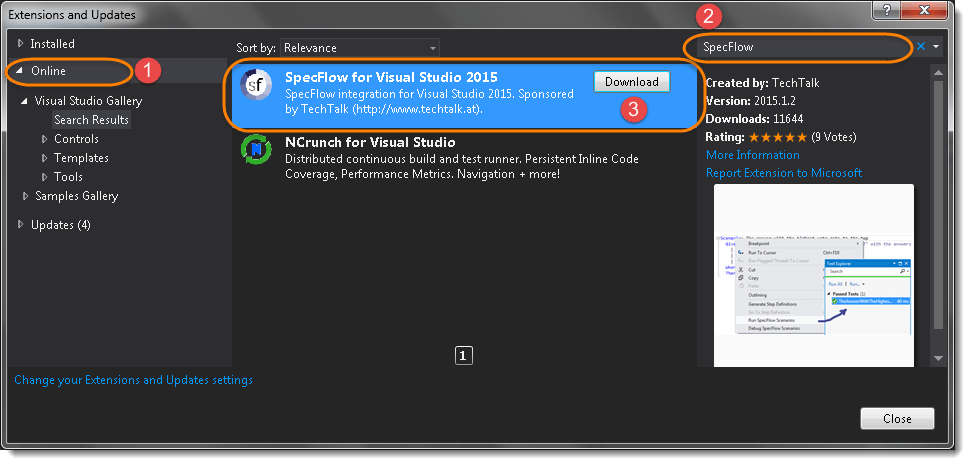Click the Version: 2015.1.2 text
The width and height of the screenshot is (970, 465).
pos(750,101)
